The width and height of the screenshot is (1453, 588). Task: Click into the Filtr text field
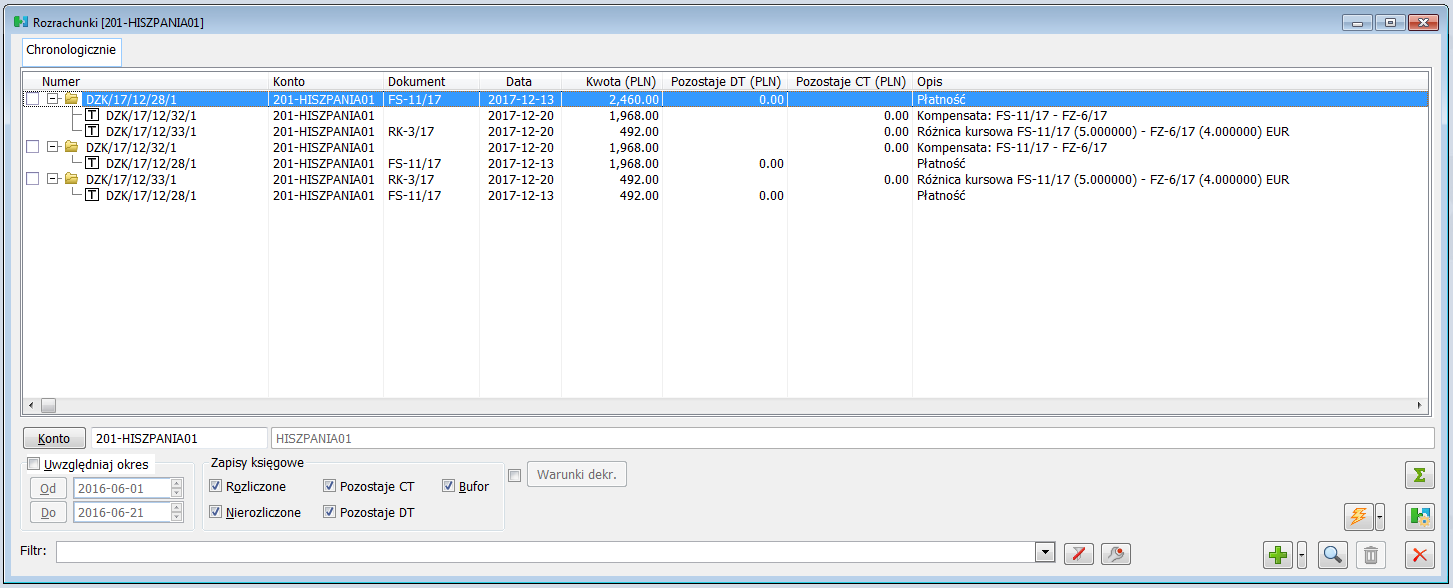point(546,552)
